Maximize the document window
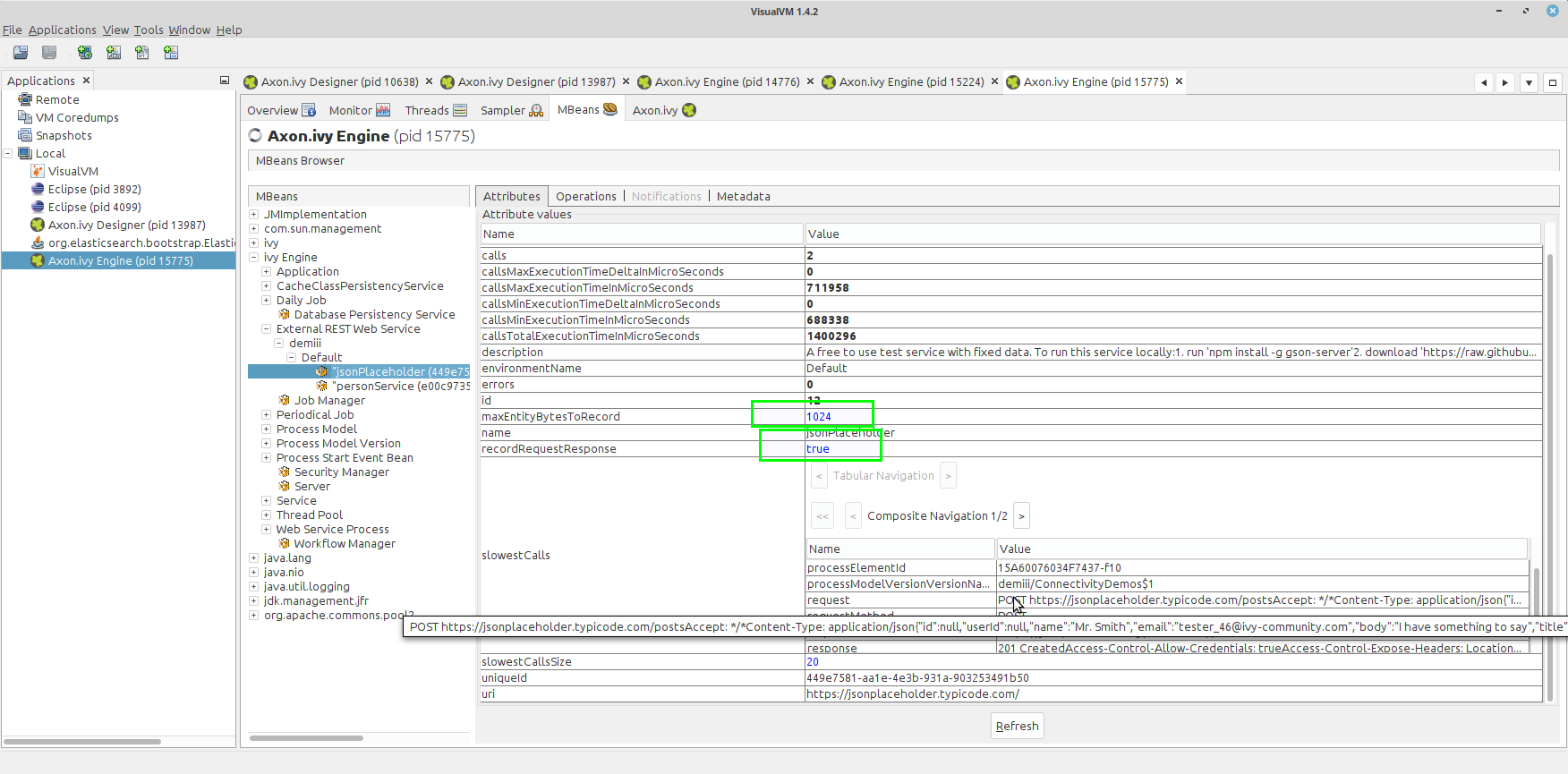Image resolution: width=1568 pixels, height=774 pixels. [1553, 82]
